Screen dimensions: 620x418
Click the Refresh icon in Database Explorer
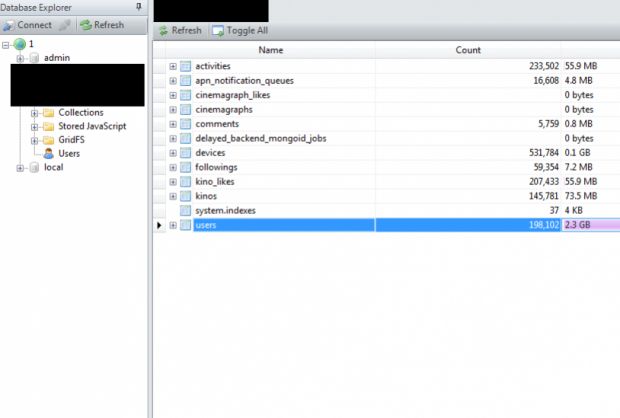[86, 25]
